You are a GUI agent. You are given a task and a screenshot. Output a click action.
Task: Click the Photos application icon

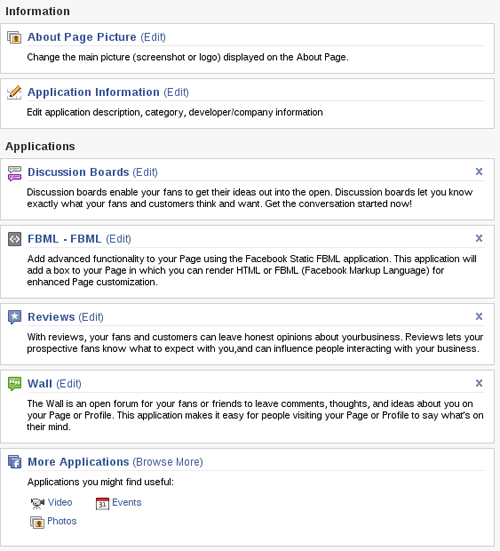(x=37, y=522)
